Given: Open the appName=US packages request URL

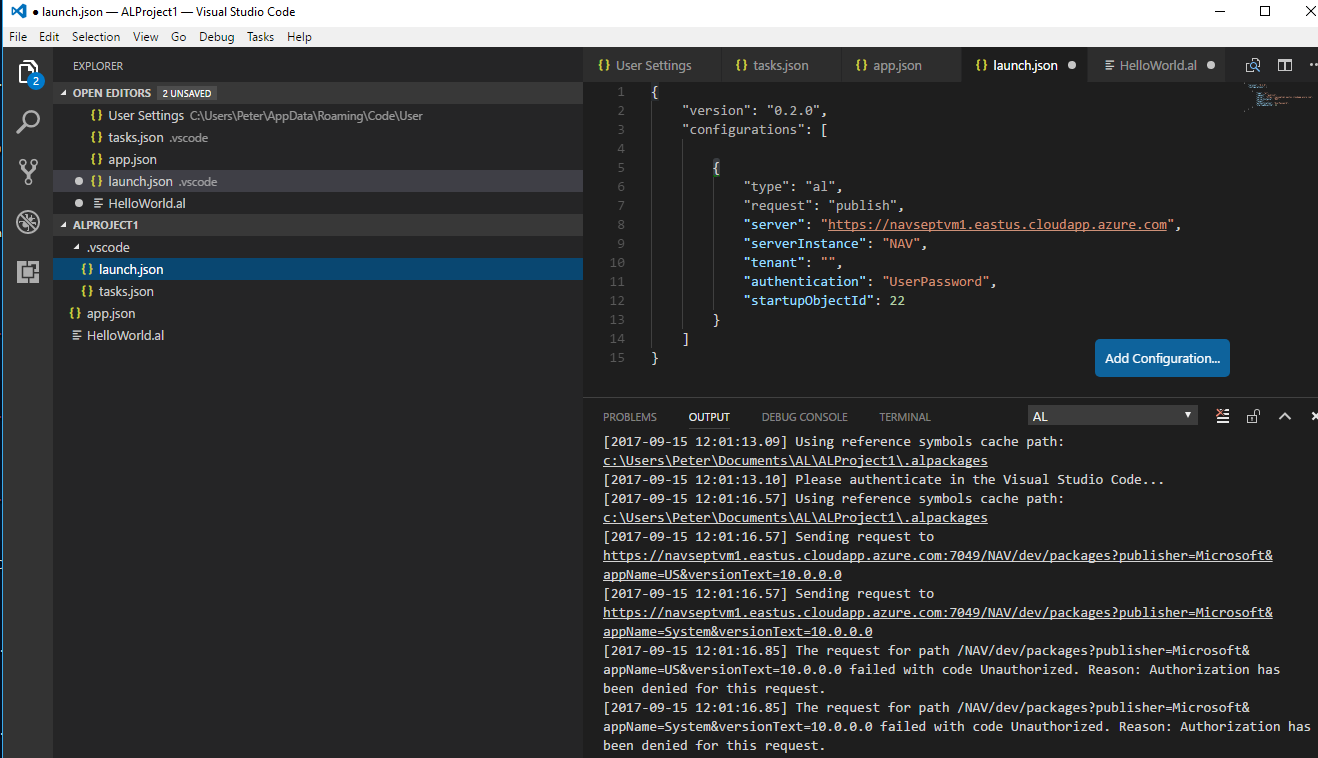Looking at the screenshot, I should click(938, 565).
